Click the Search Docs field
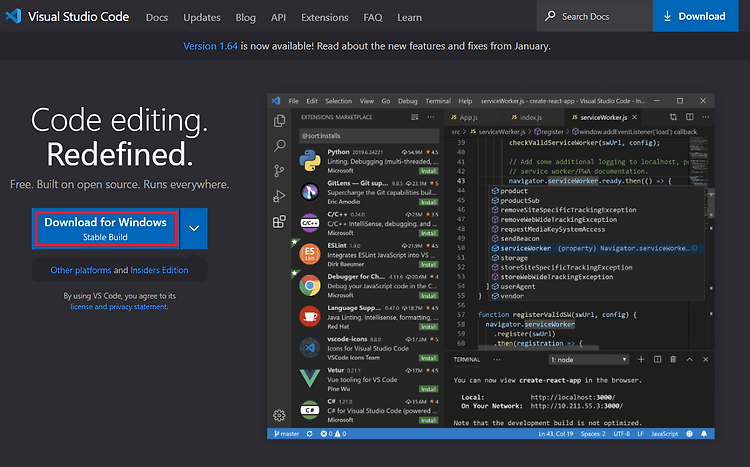 point(595,16)
